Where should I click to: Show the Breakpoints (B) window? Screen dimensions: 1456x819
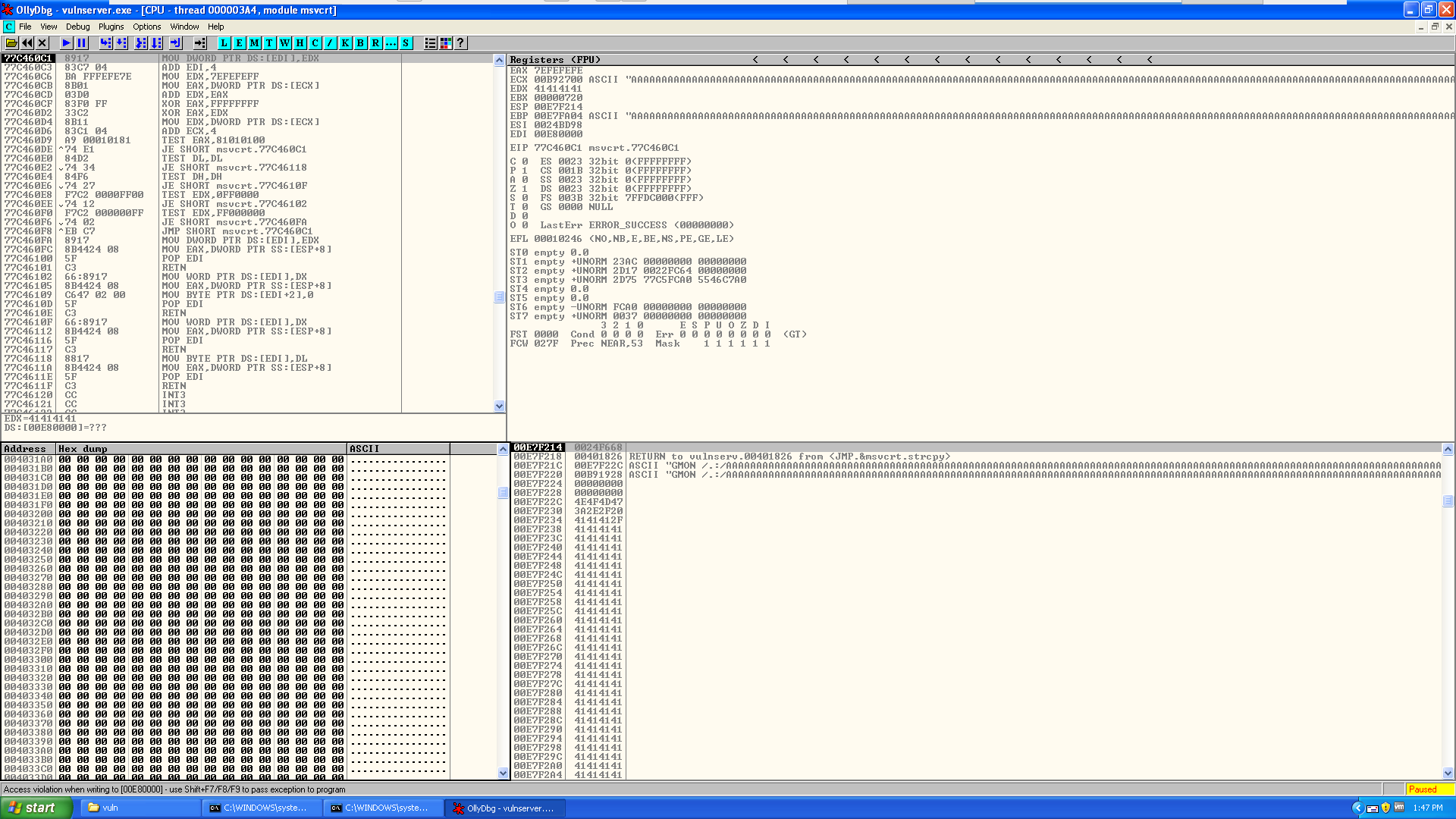click(x=360, y=43)
